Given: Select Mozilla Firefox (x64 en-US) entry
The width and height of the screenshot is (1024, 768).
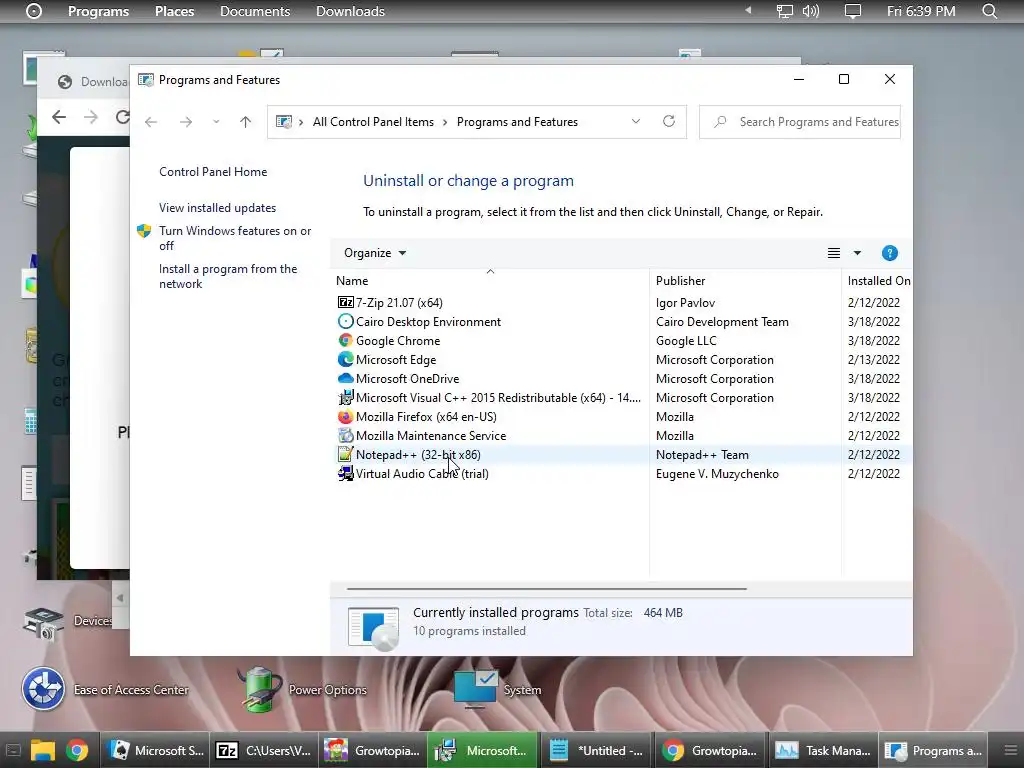Looking at the screenshot, I should click(x=426, y=417).
